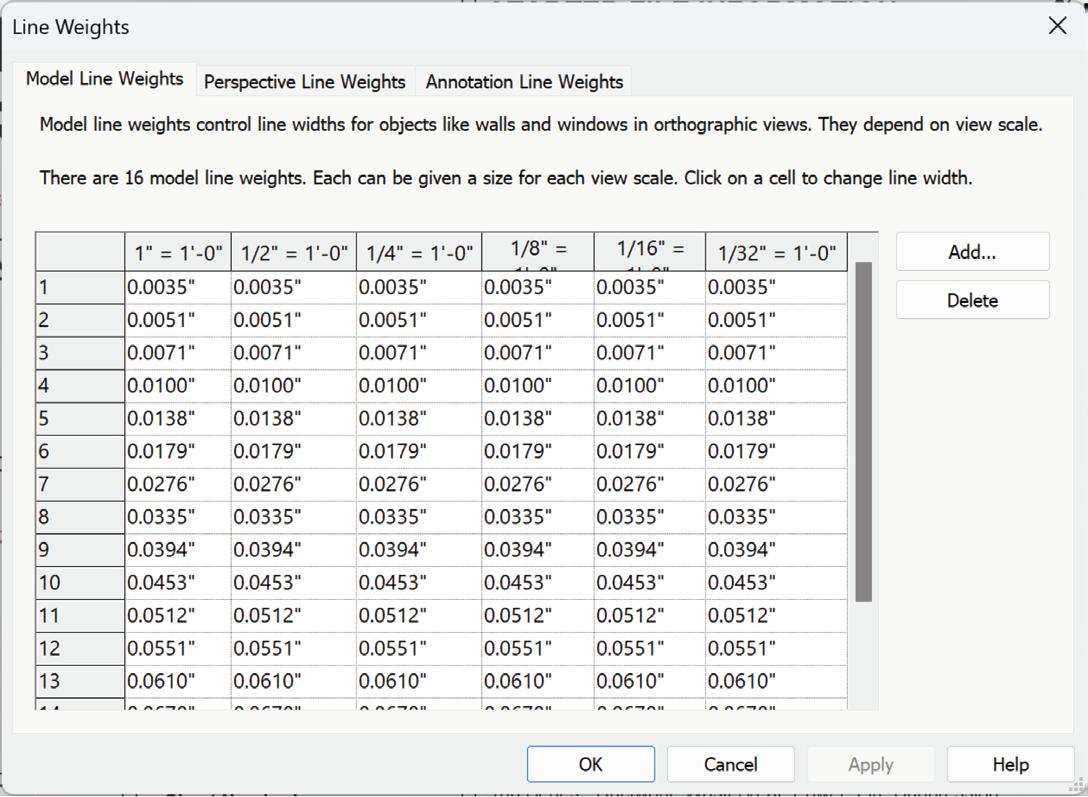Edit 0.0512" cell in 1/2" = 1'-0" column
The height and width of the screenshot is (797, 1088).
(x=294, y=616)
